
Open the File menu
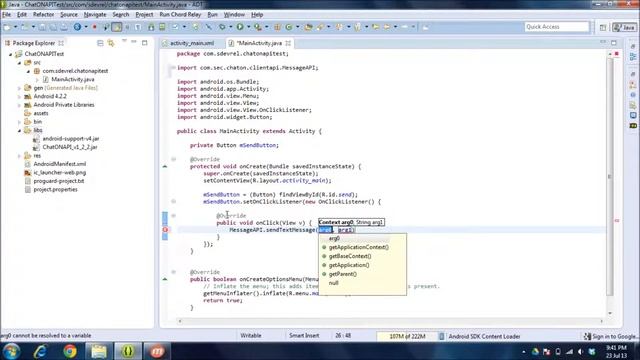pyautogui.click(x=7, y=15)
